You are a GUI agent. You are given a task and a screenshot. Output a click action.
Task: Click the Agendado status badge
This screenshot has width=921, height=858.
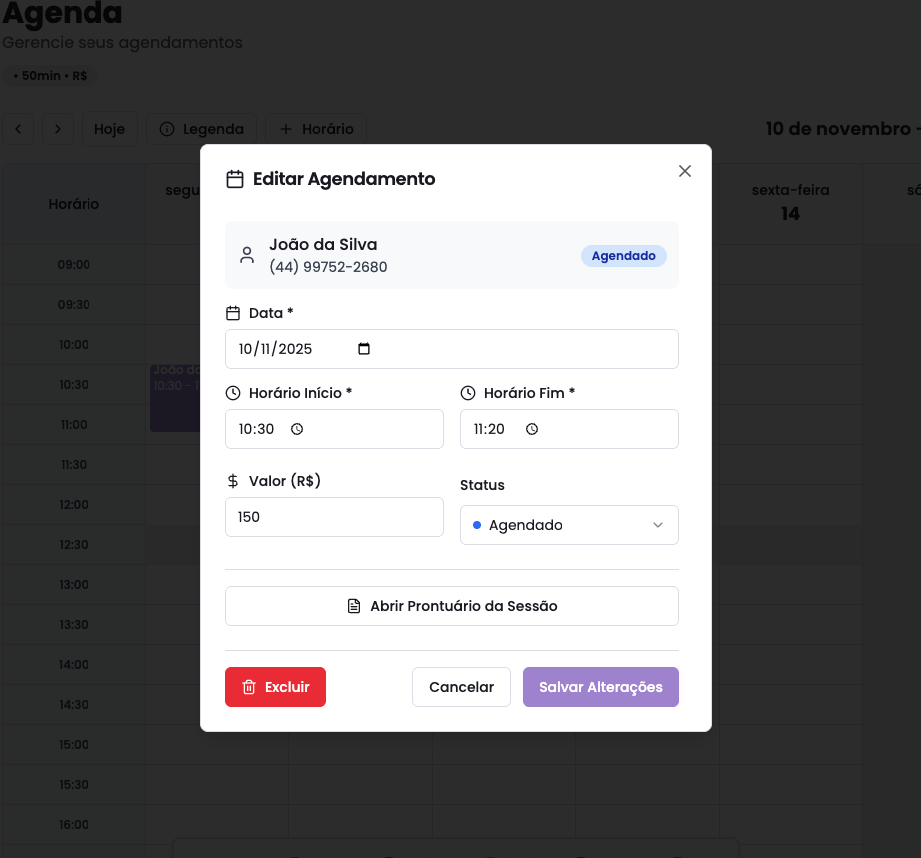(624, 256)
